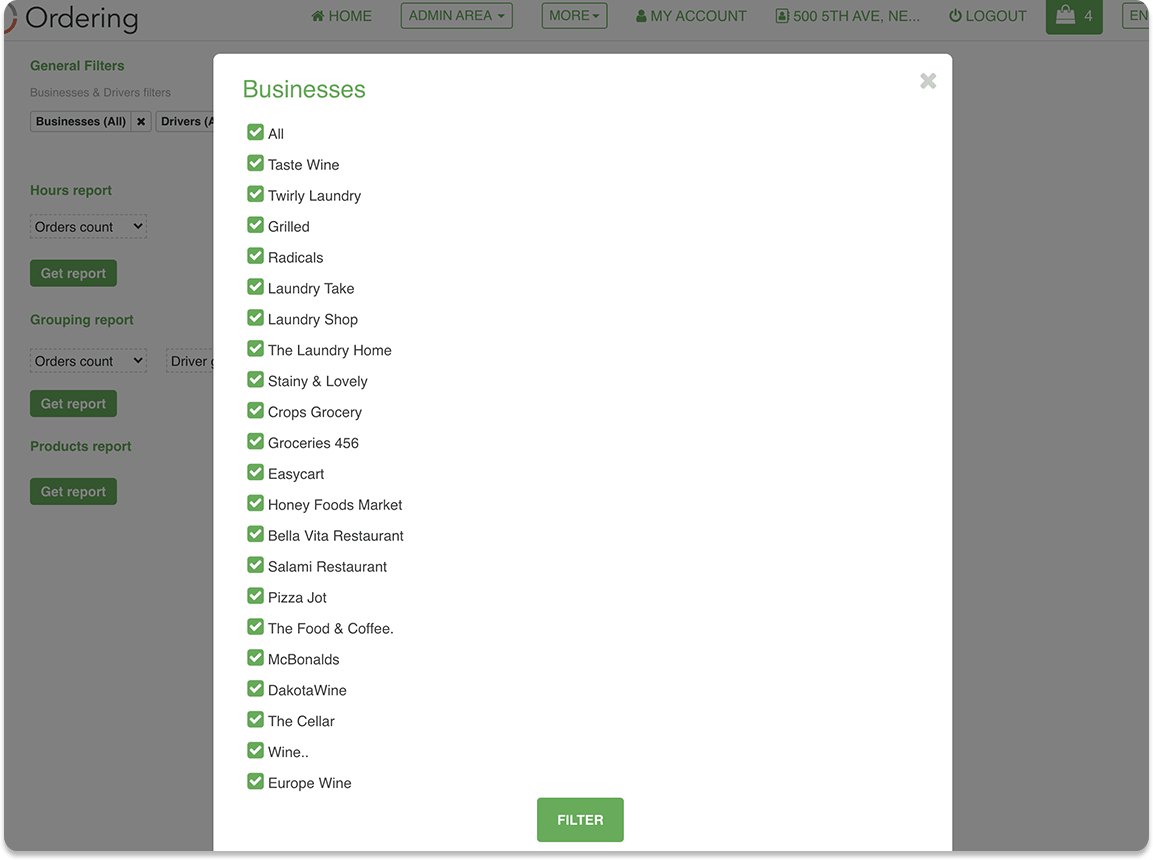
Task: Deselect The Laundry Home
Action: 255,348
